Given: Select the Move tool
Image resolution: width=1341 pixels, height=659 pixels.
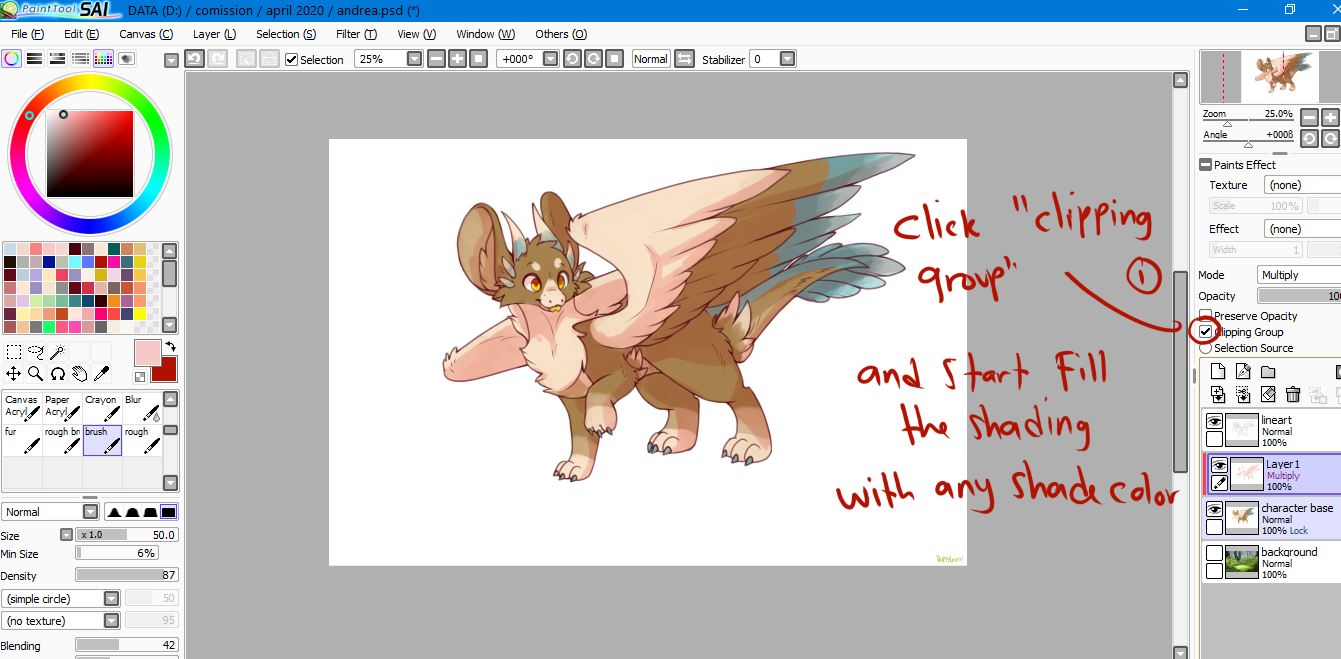Looking at the screenshot, I should 13,373.
